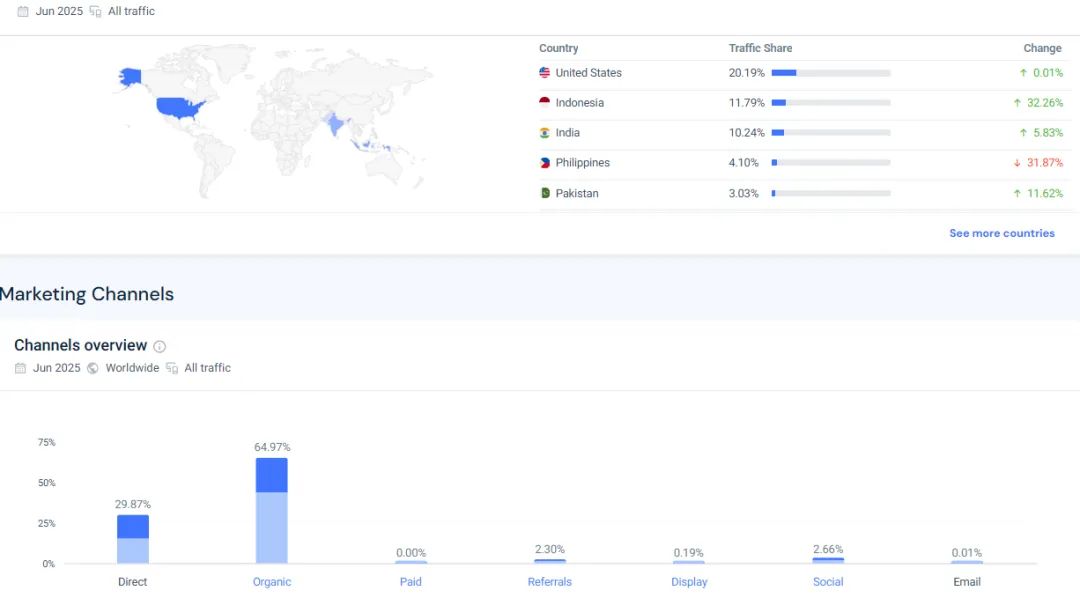The width and height of the screenshot is (1080, 613).
Task: Open the See more countries link
Action: click(1001, 233)
